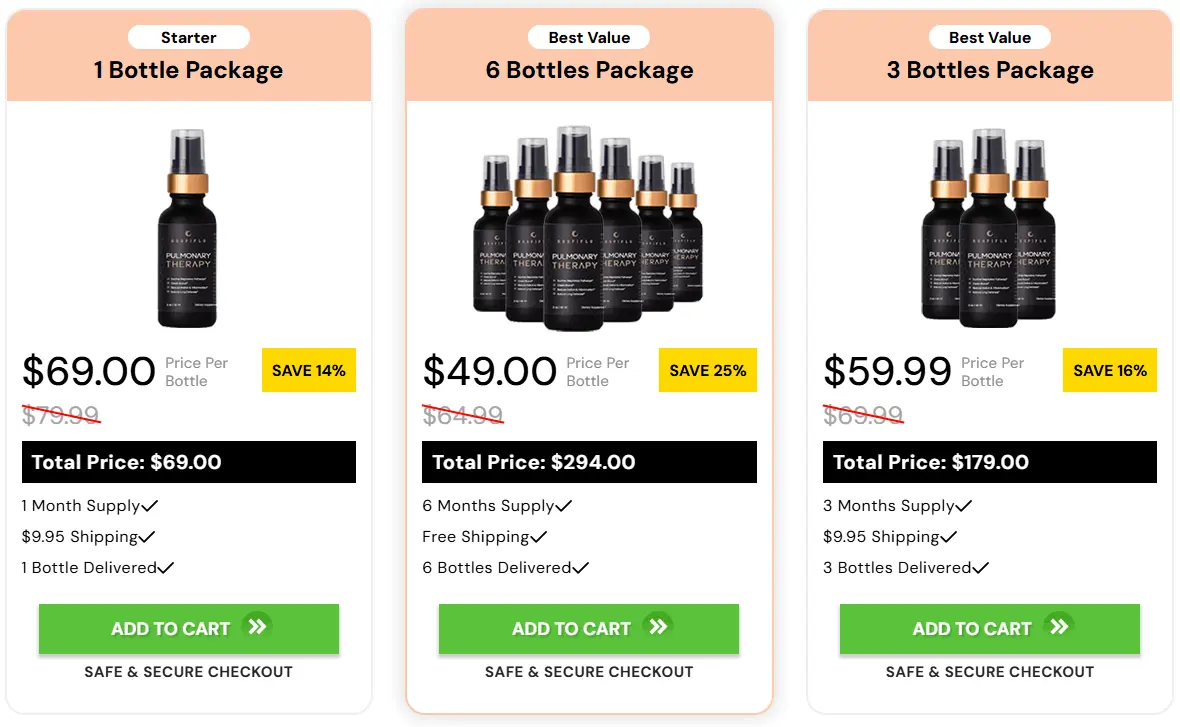
Task: Click the SAVE 25% label
Action: coord(708,370)
